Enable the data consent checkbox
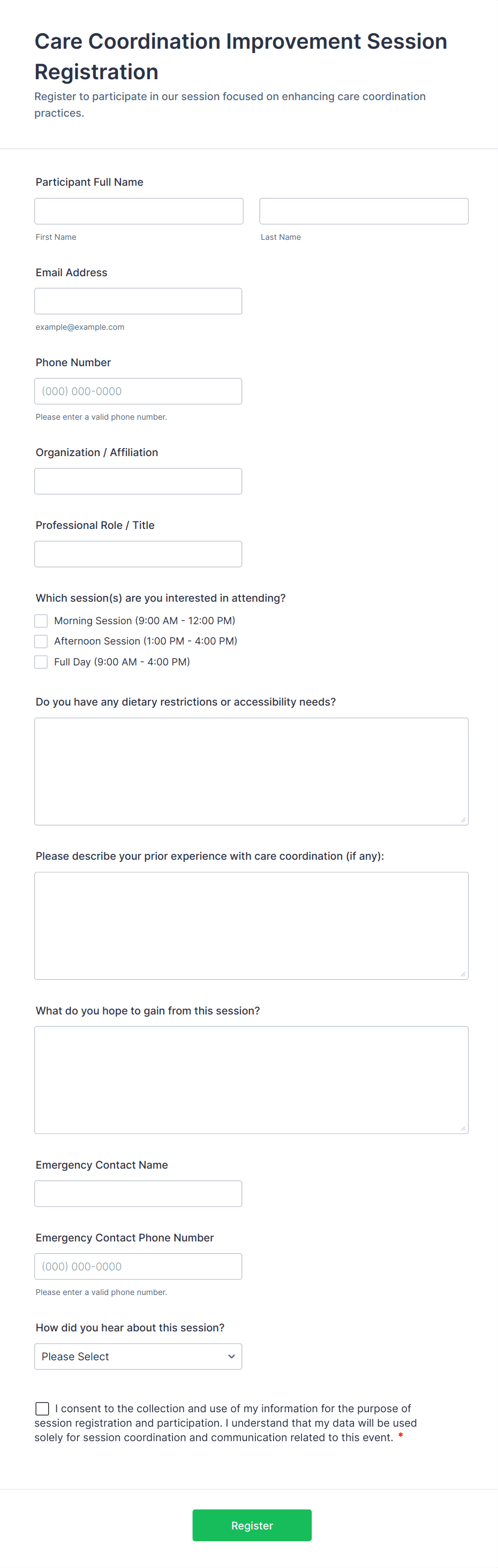Image resolution: width=498 pixels, height=1568 pixels. pyautogui.click(x=42, y=1408)
